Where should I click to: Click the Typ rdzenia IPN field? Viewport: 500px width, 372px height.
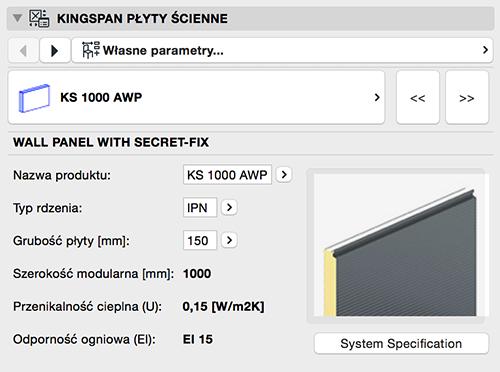[x=200, y=207]
